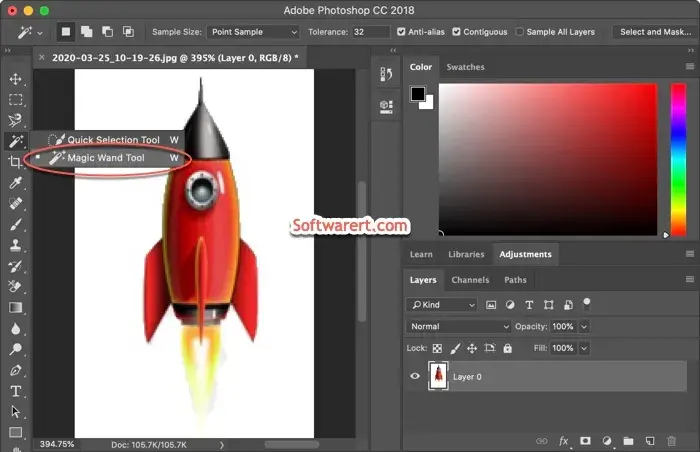Viewport: 700px width, 452px height.
Task: Enable Sample All Layers checkbox
Action: point(520,32)
